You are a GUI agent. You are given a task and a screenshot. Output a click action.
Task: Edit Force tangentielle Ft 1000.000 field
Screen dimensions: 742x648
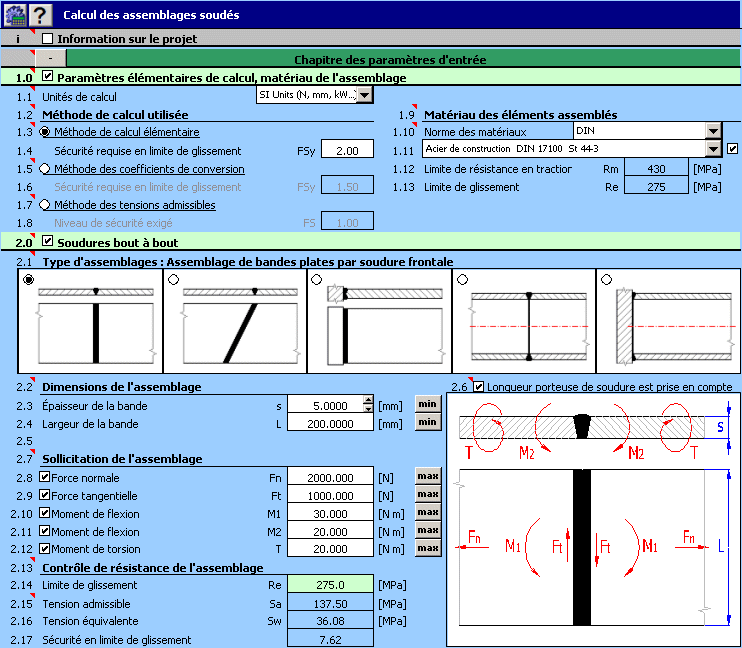330,495
